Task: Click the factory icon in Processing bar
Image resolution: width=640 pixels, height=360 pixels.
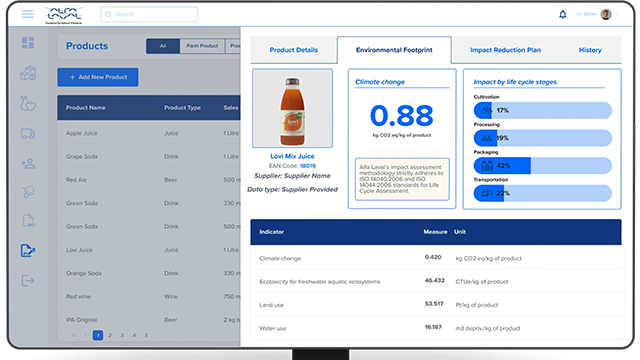Action: [x=487, y=138]
